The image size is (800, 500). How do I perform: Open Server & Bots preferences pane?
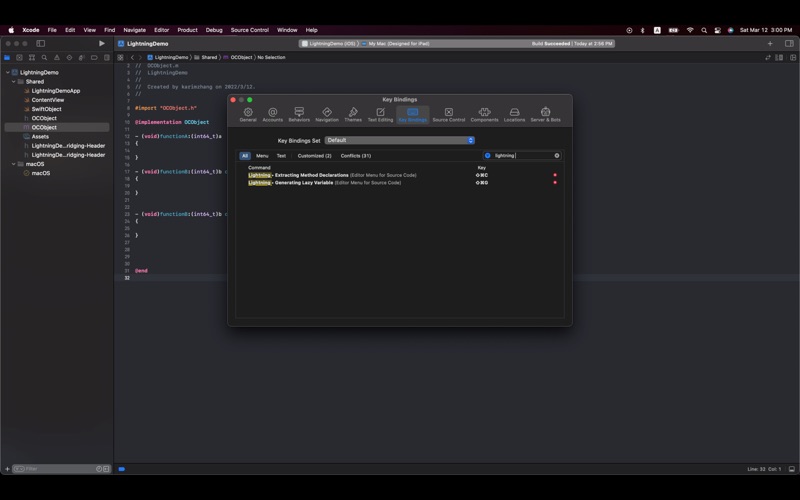(x=545, y=115)
